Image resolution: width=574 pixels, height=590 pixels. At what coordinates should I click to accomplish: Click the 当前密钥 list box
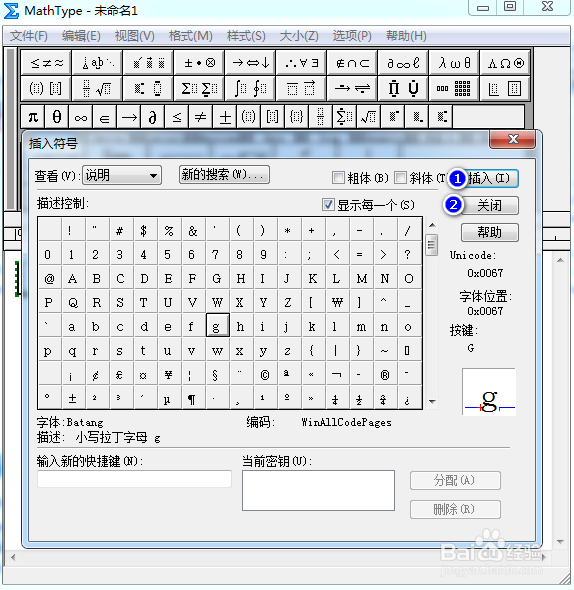coord(318,490)
